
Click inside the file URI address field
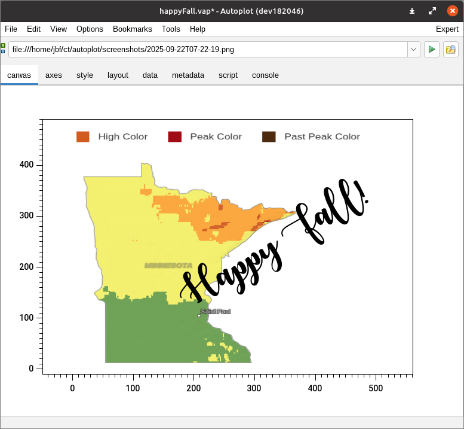tap(208, 49)
